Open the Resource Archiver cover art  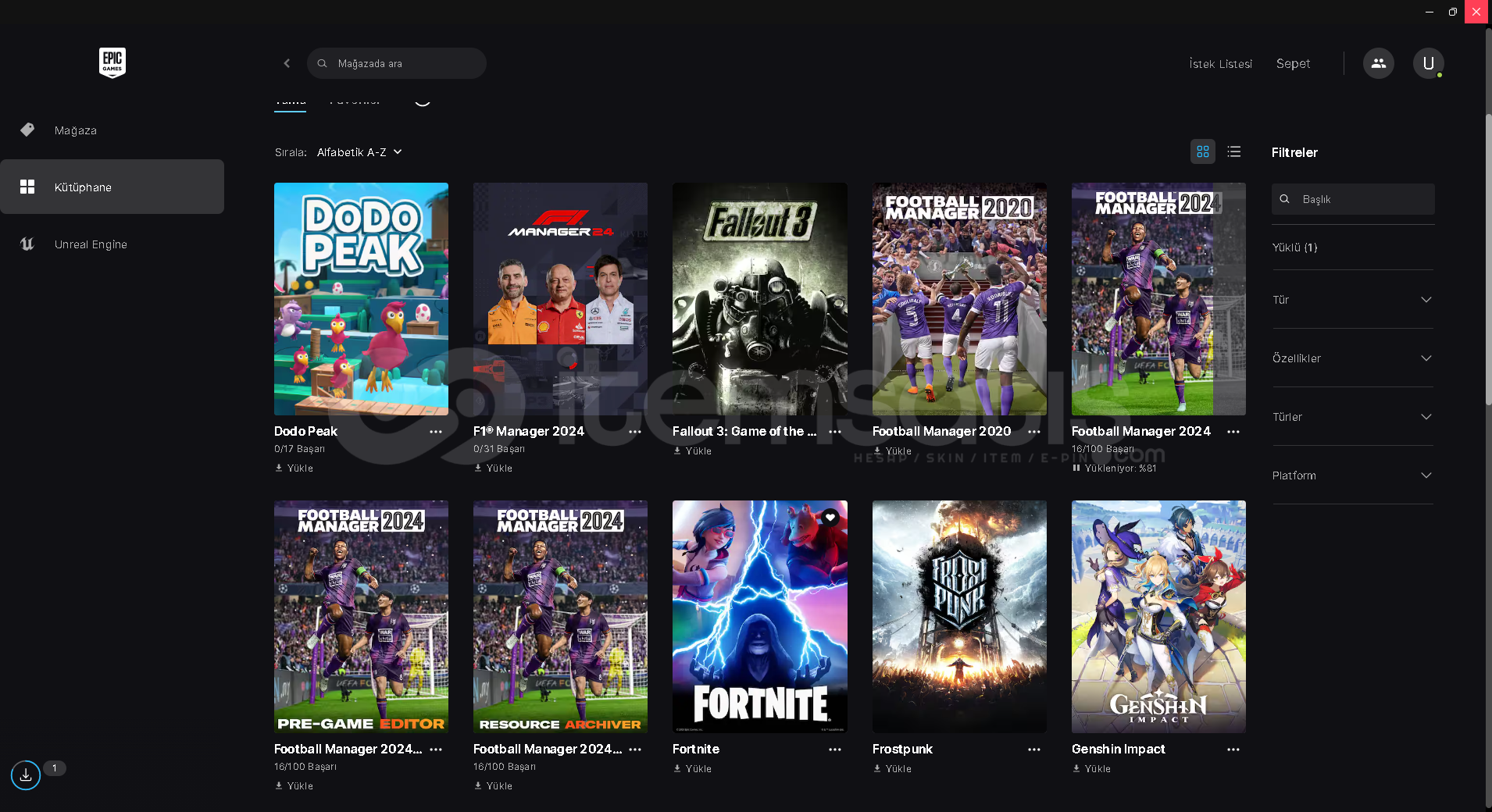point(560,617)
